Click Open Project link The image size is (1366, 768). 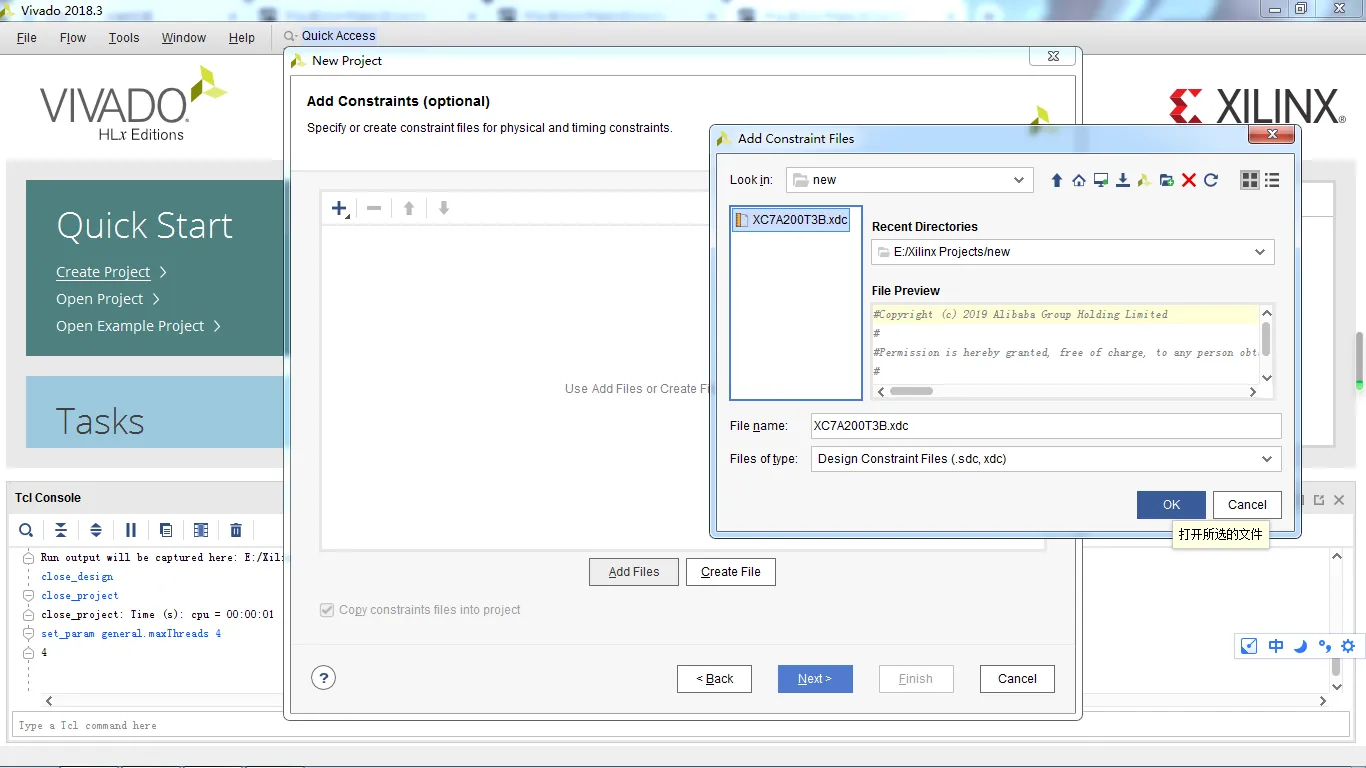pos(100,299)
